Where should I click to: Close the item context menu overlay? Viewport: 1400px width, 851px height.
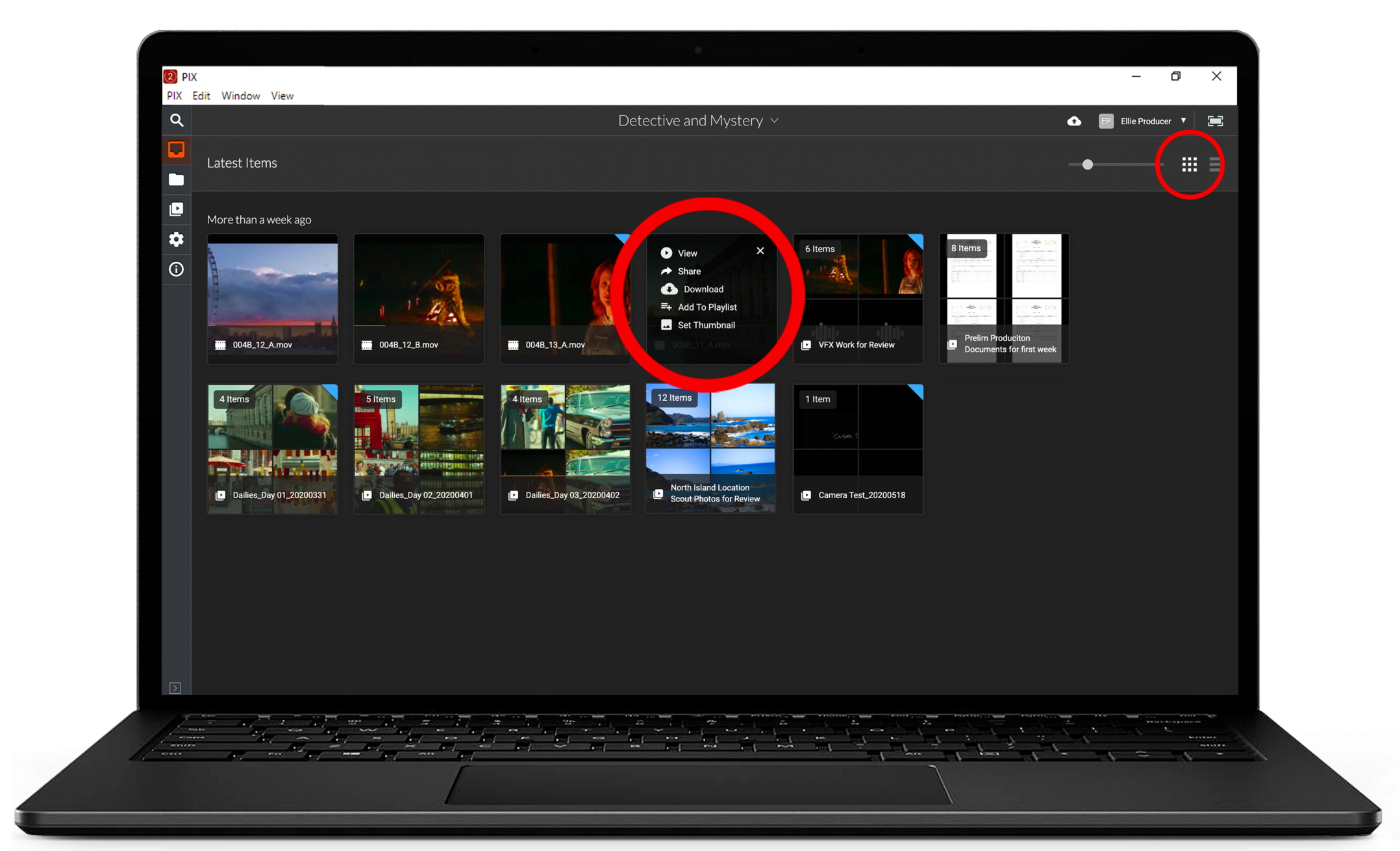tap(760, 251)
